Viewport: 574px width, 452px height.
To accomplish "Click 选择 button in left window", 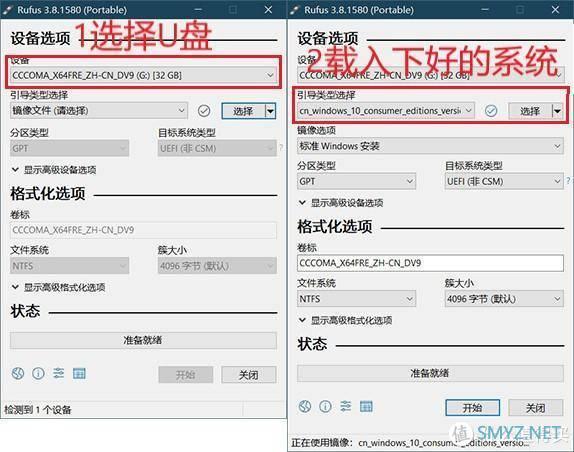I will pos(243,111).
